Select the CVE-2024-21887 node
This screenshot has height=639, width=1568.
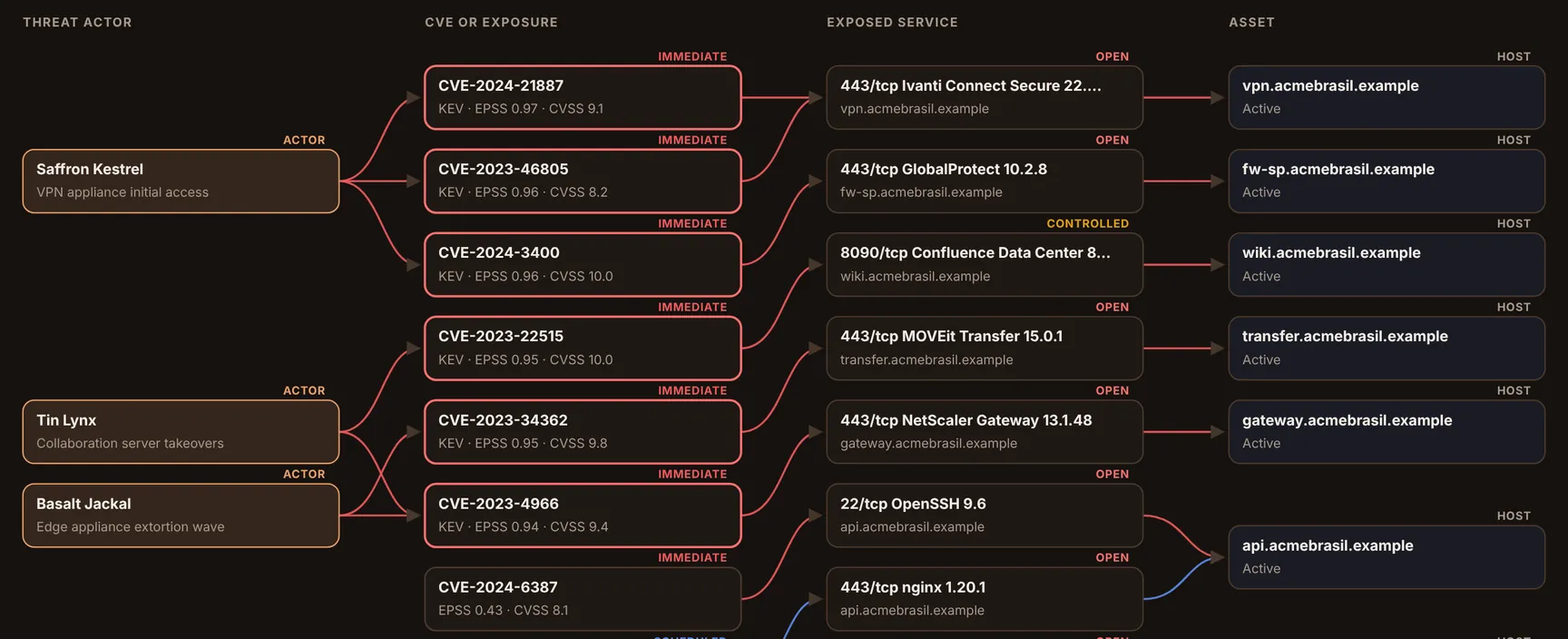[x=583, y=97]
